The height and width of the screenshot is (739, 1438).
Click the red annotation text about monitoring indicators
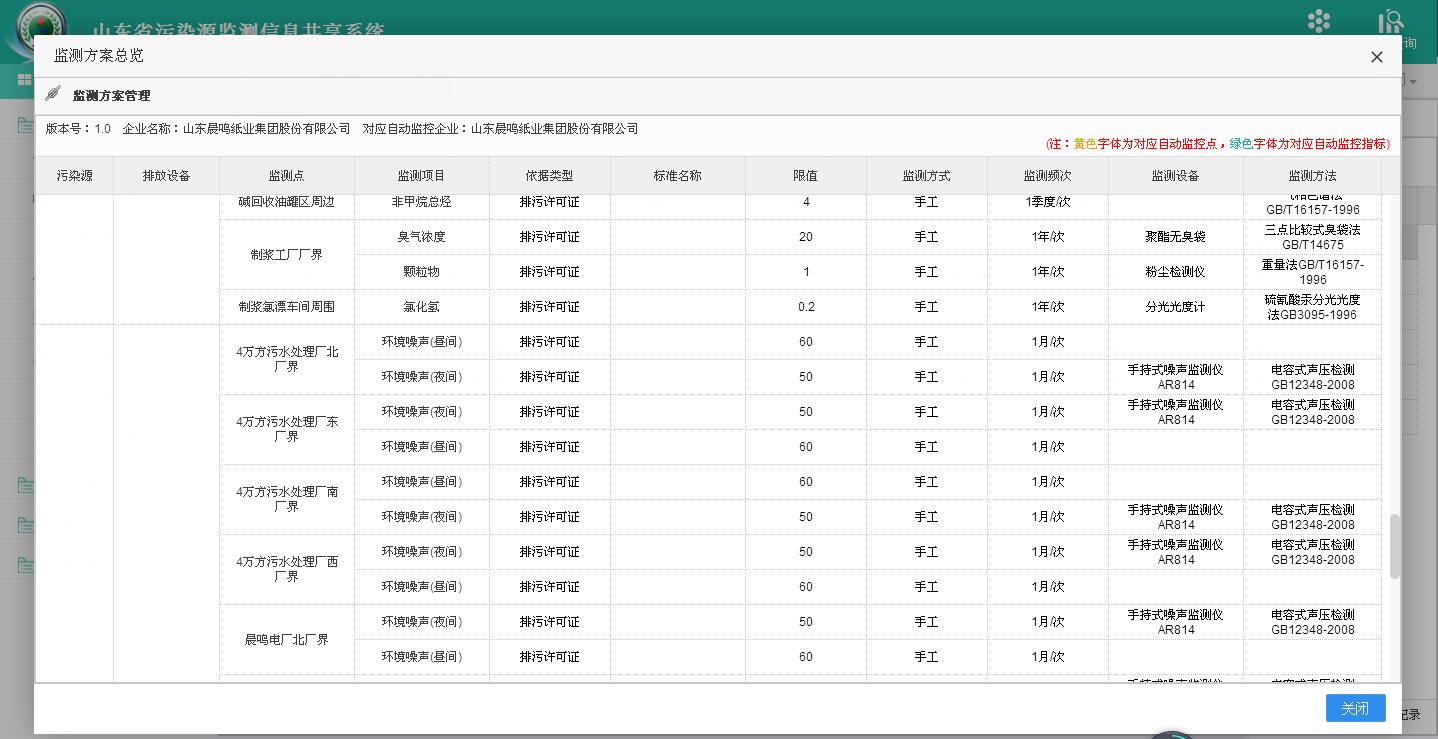click(1215, 143)
